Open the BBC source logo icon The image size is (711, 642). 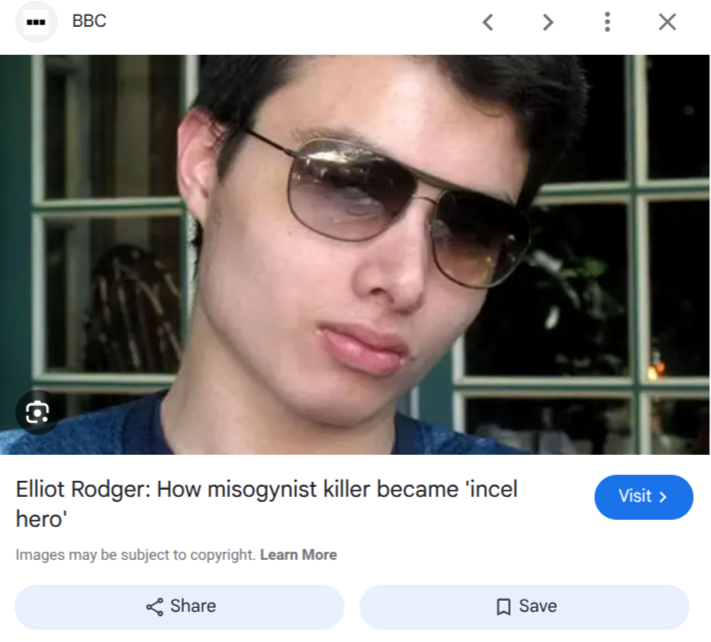(x=36, y=22)
